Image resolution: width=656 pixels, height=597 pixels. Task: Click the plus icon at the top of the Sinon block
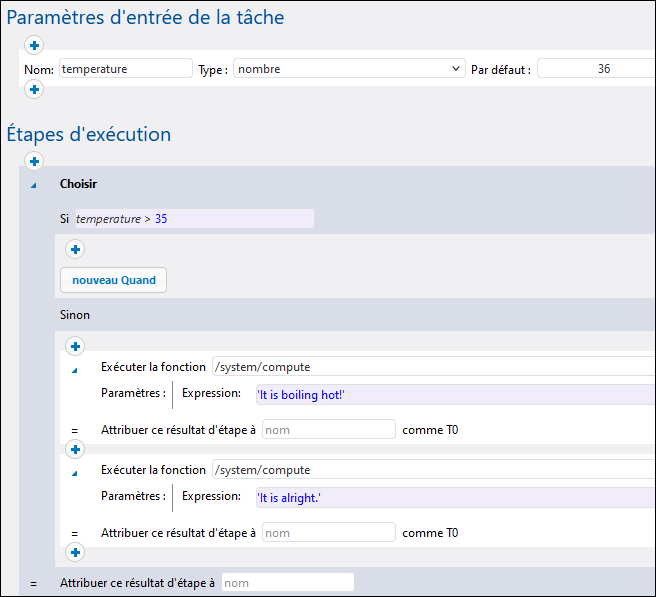coord(74,346)
